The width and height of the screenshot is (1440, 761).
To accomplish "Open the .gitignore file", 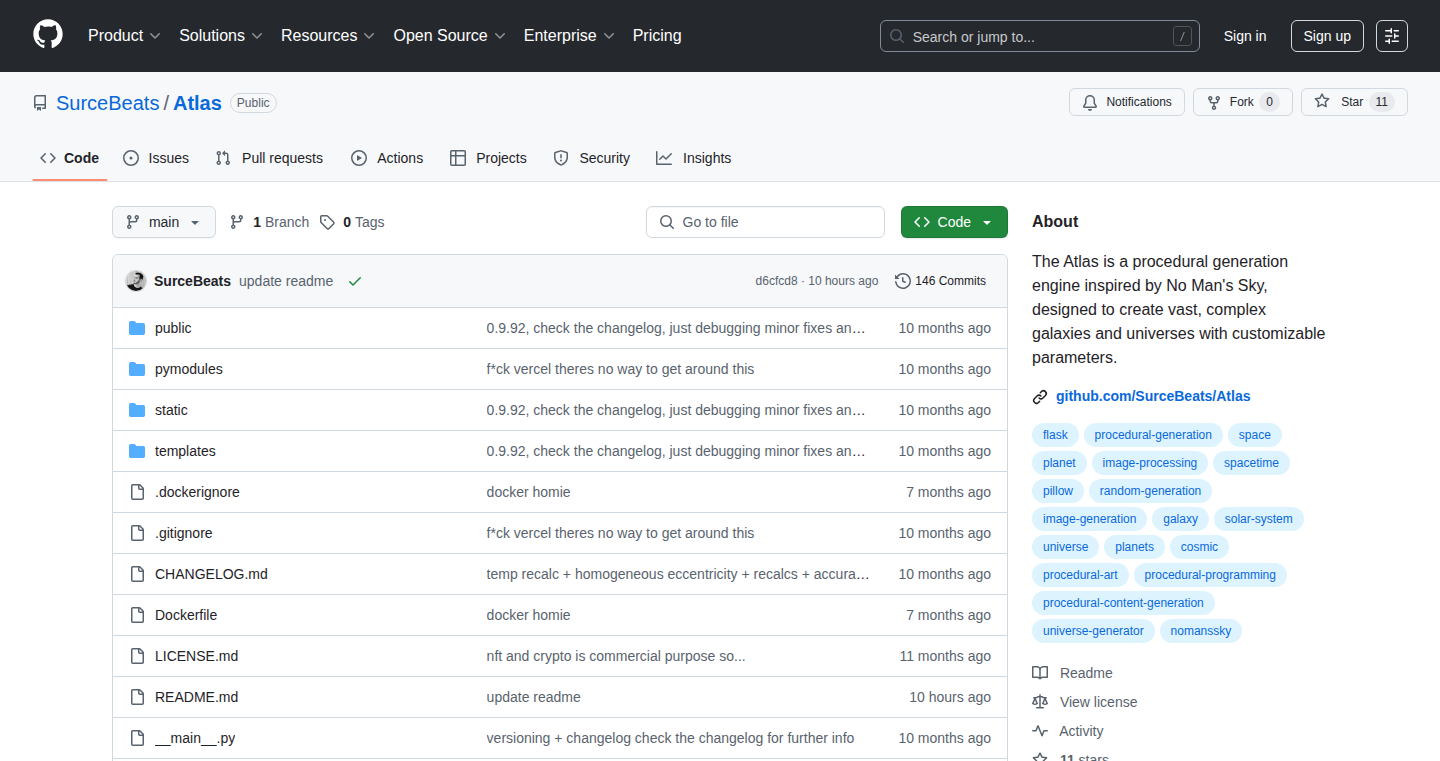I will [x=184, y=533].
